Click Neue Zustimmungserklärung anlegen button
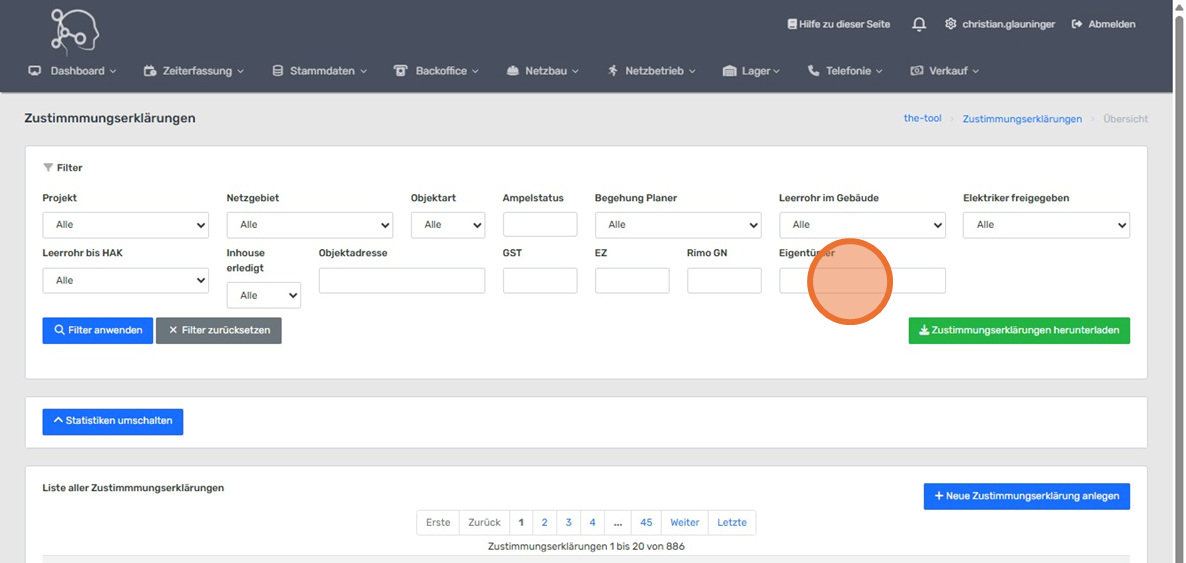1186x563 pixels. 1026,496
